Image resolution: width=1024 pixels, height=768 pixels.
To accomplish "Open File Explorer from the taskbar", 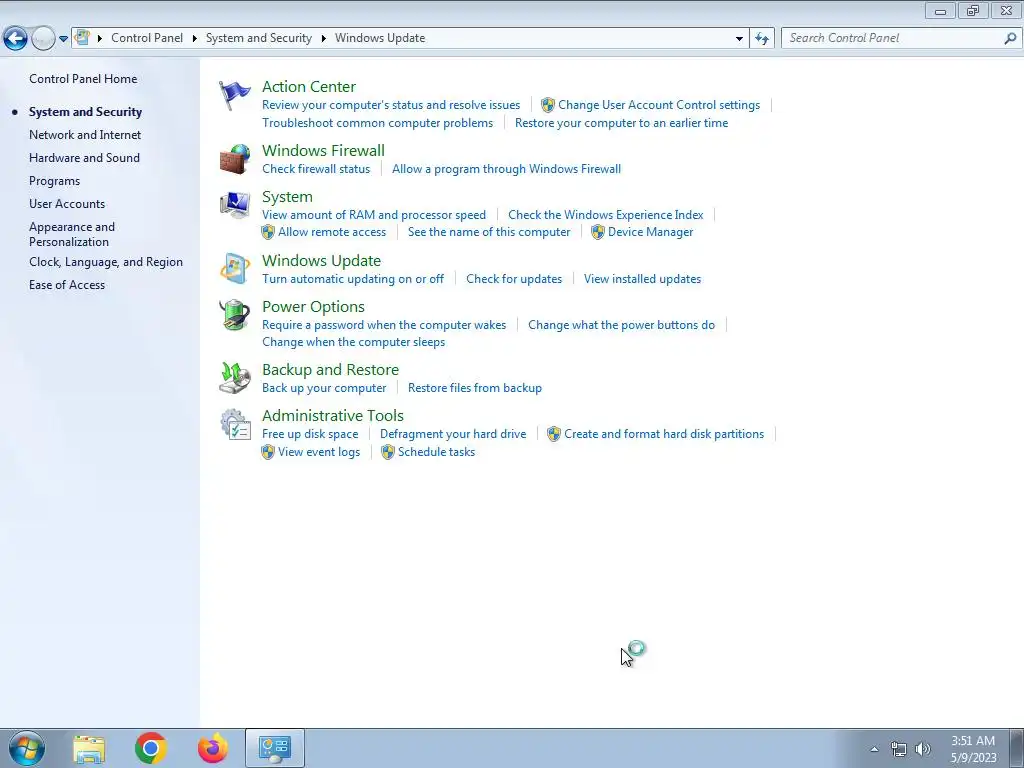I will 89,748.
